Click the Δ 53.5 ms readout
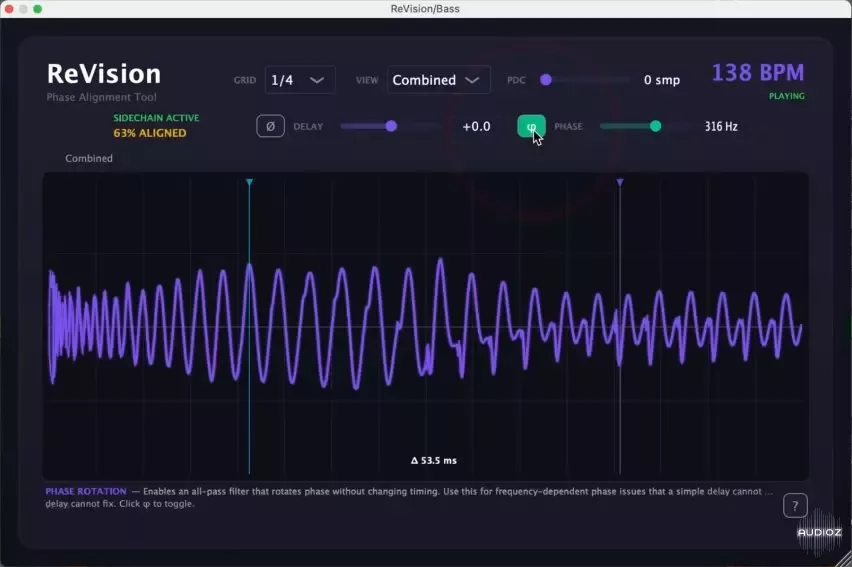This screenshot has height=567, width=852. pyautogui.click(x=433, y=461)
